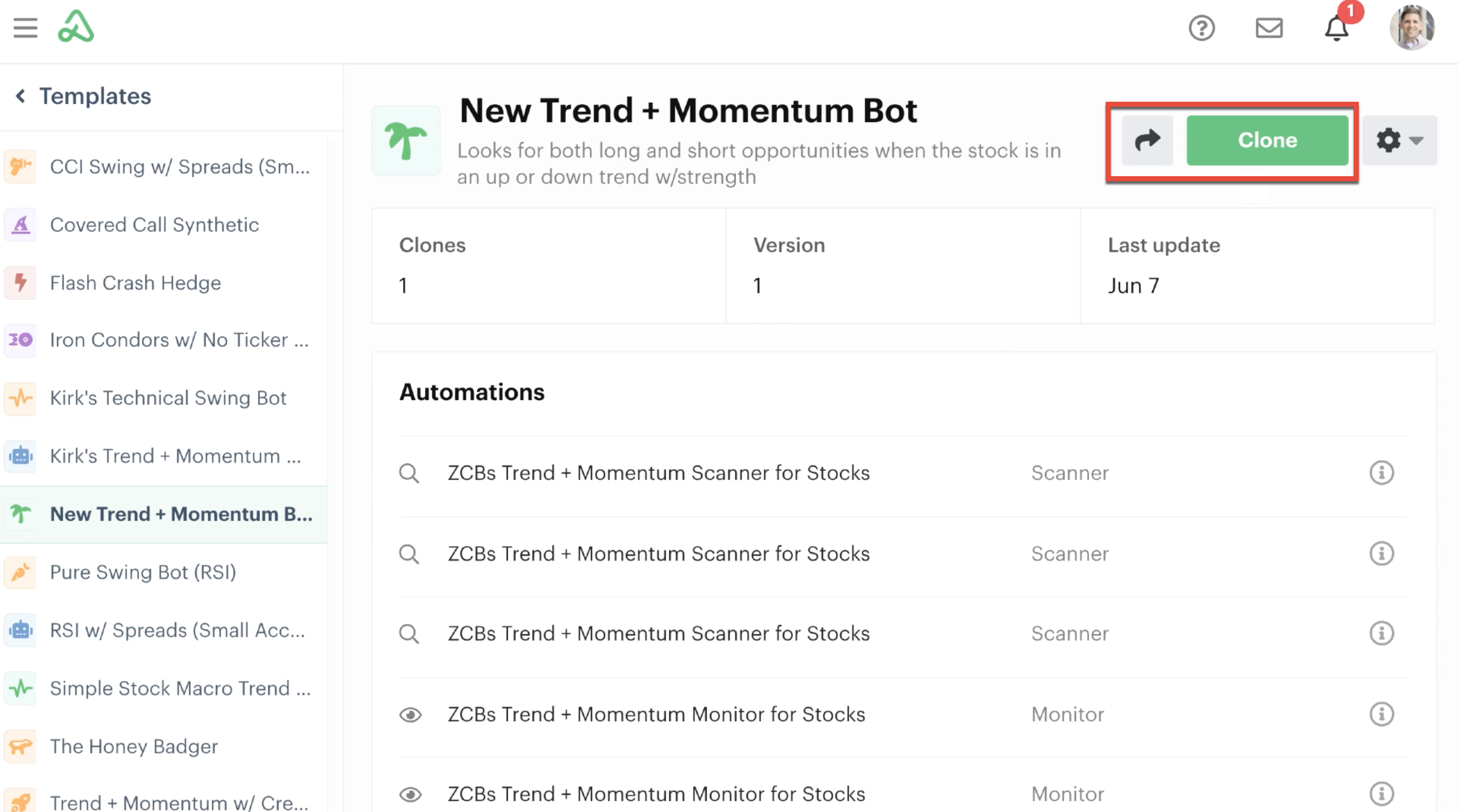Image resolution: width=1458 pixels, height=812 pixels.
Task: Select Pure Swing Bot (RSI) template
Action: click(x=143, y=572)
